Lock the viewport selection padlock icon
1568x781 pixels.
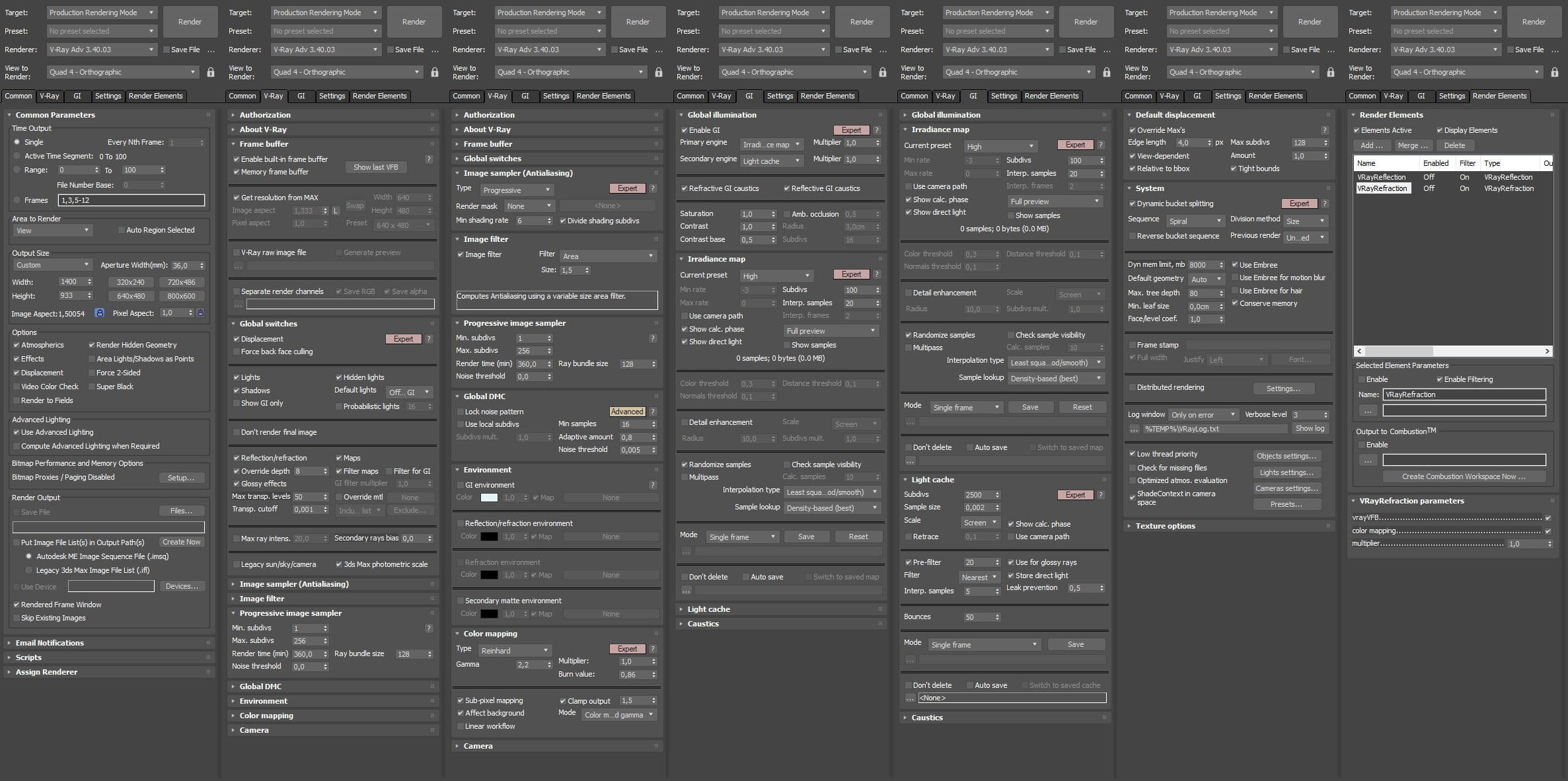[x=211, y=71]
